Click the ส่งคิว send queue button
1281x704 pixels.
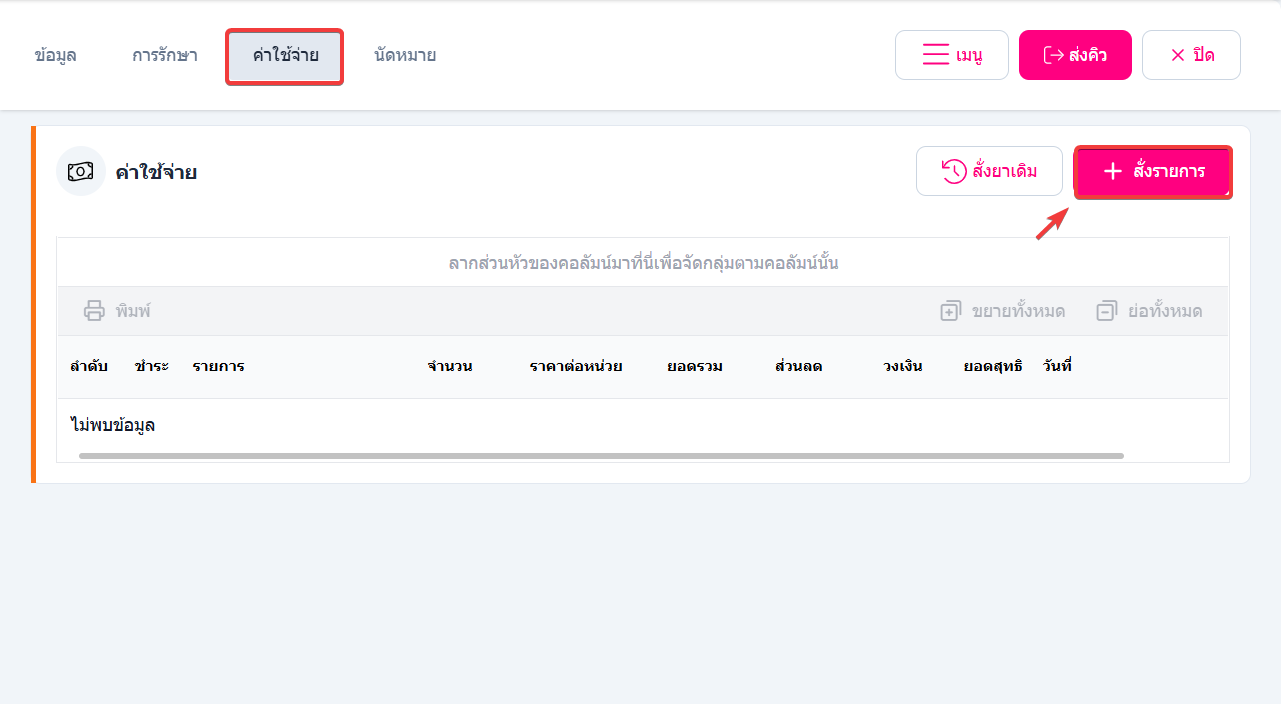pos(1075,55)
